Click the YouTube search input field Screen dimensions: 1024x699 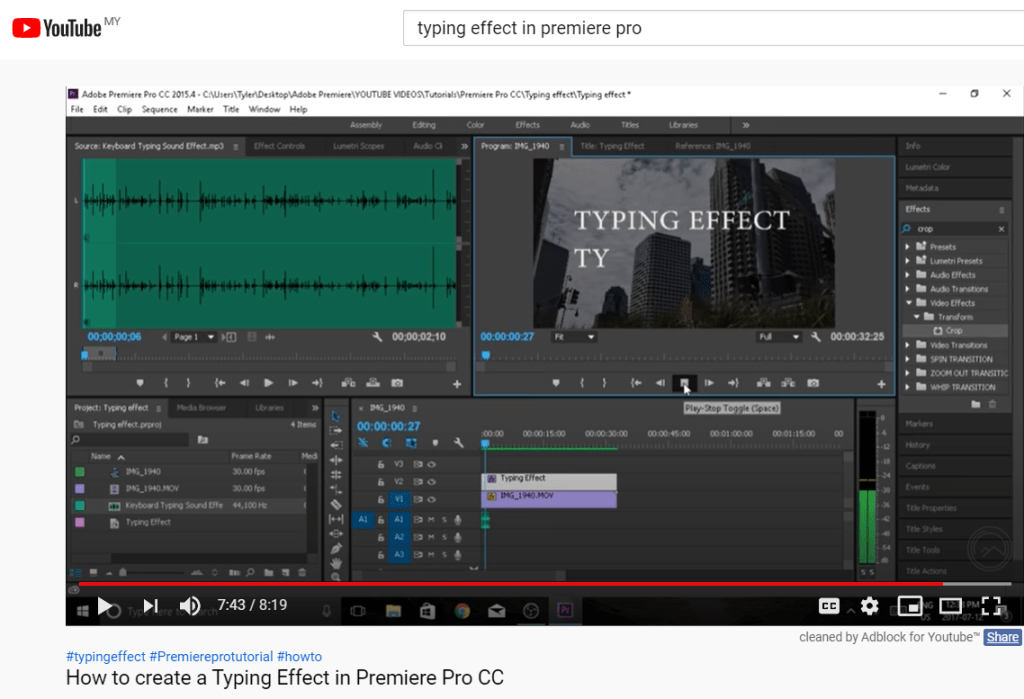coord(710,28)
